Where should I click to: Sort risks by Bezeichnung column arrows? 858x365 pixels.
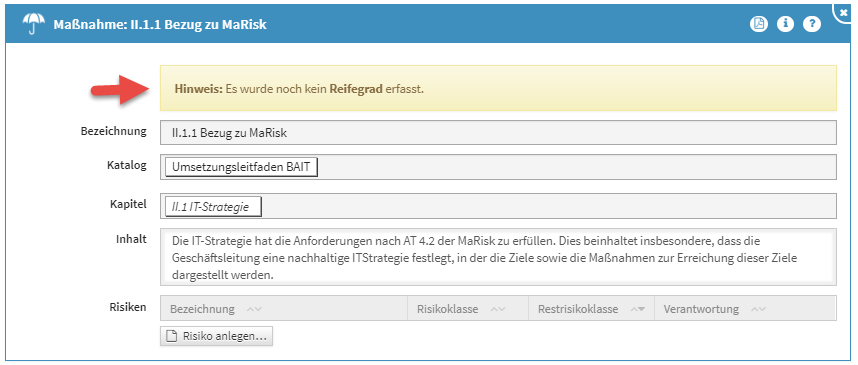[254, 309]
